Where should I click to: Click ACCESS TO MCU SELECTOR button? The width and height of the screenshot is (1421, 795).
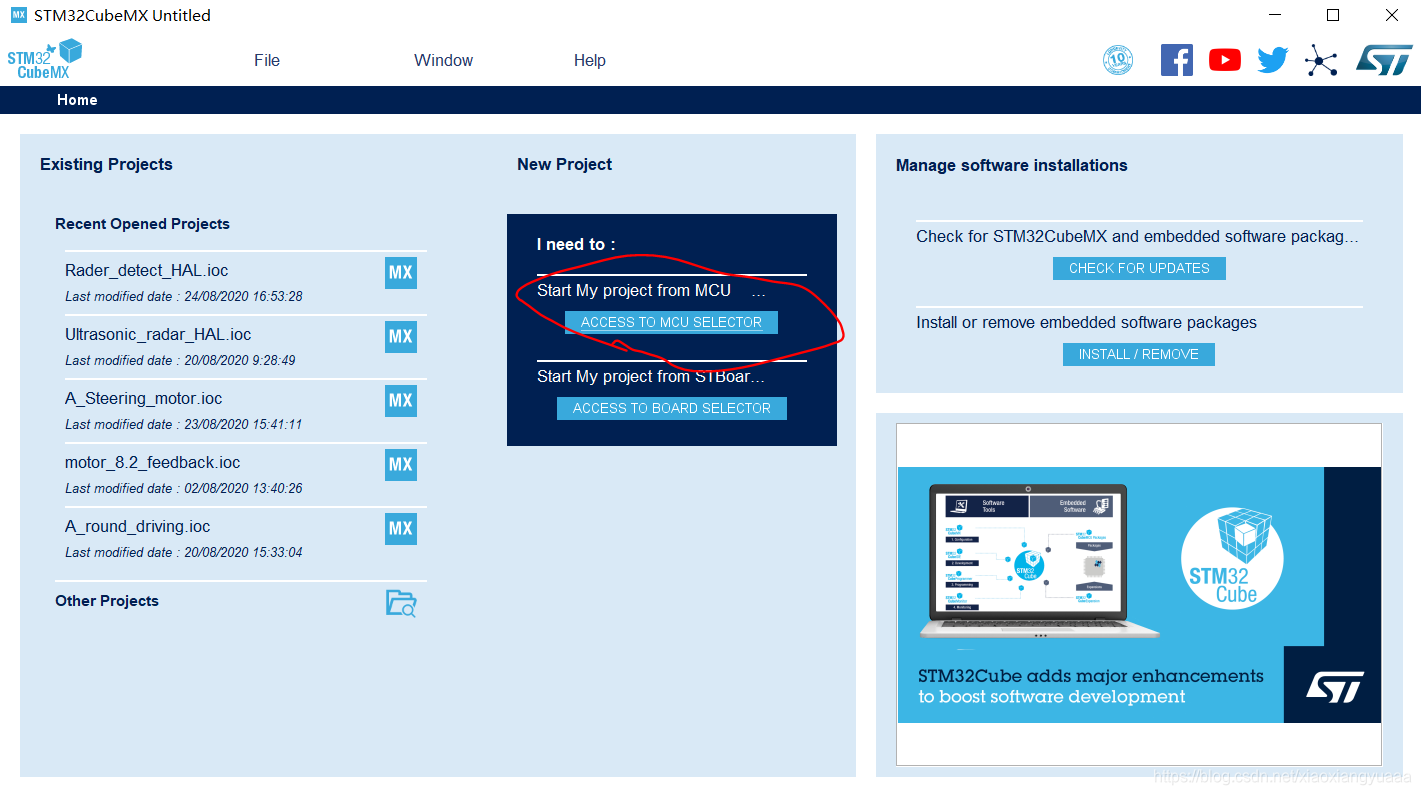click(671, 322)
